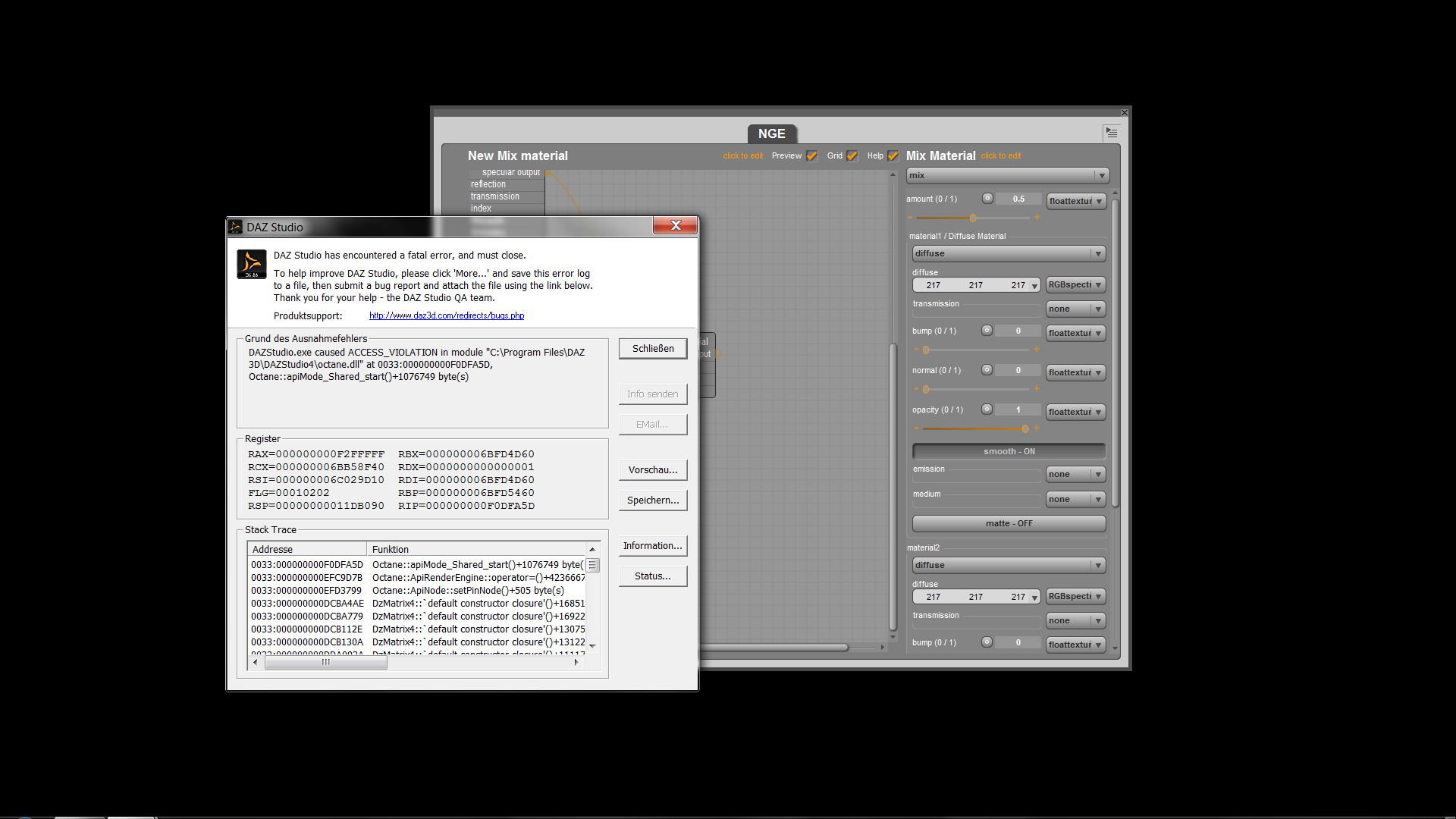Click the Schließen button
This screenshot has height=819, width=1456.
[x=653, y=349]
